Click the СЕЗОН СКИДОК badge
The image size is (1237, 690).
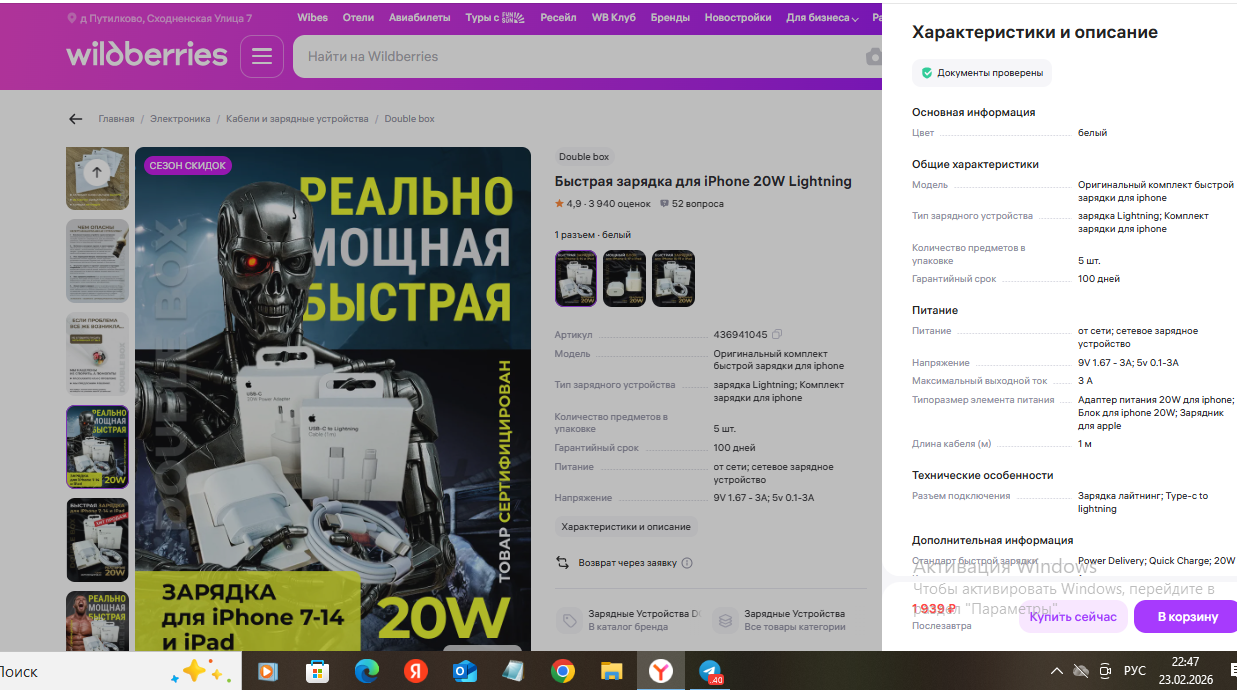[188, 165]
